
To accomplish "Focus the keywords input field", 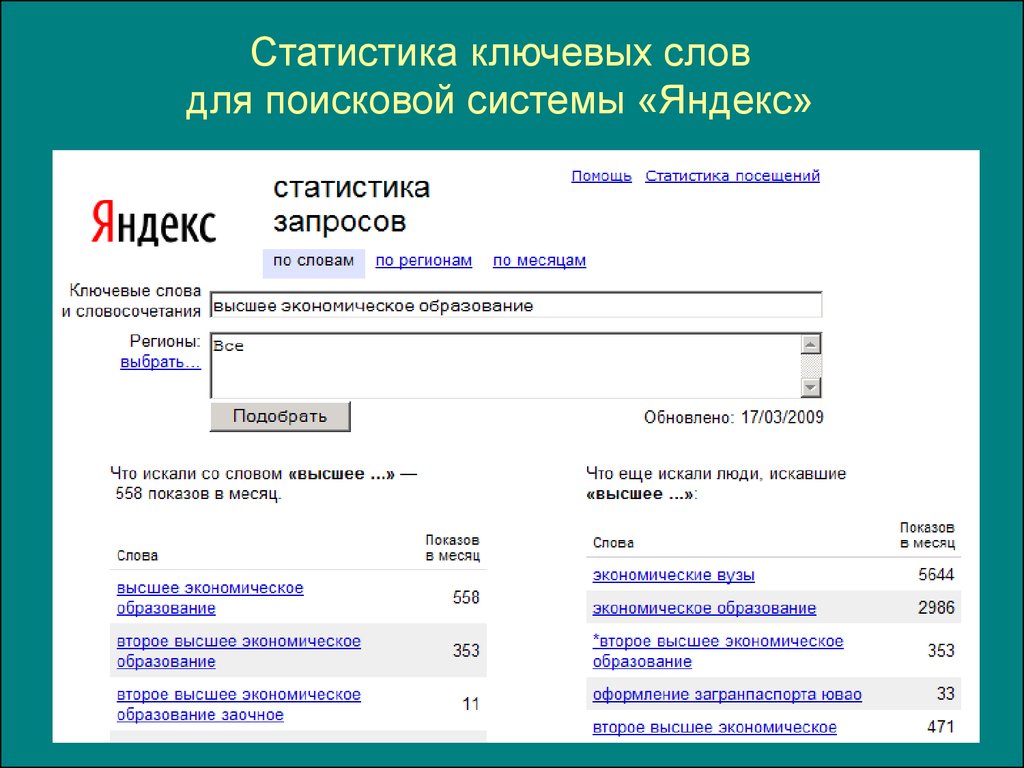I will (x=516, y=305).
